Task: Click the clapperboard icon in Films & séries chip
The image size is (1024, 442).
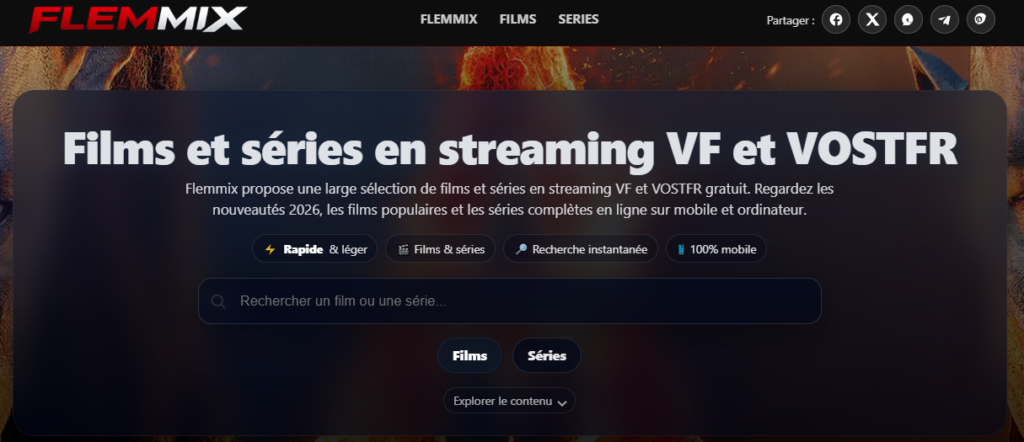Action: [404, 249]
